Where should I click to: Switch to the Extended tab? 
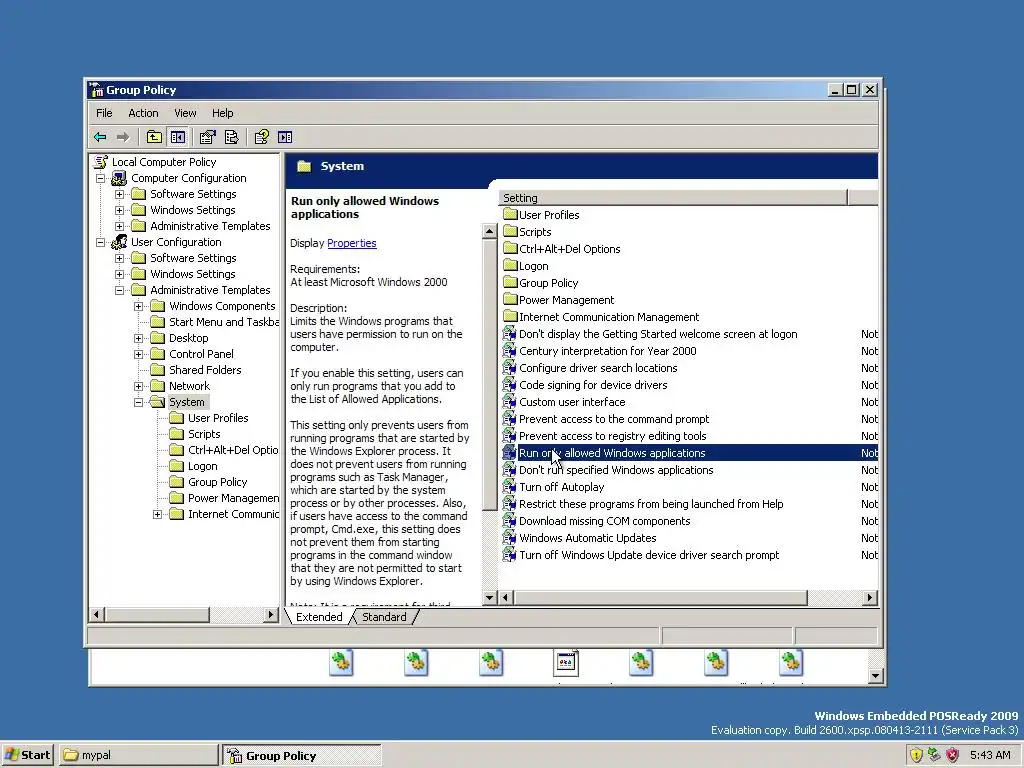click(x=319, y=616)
